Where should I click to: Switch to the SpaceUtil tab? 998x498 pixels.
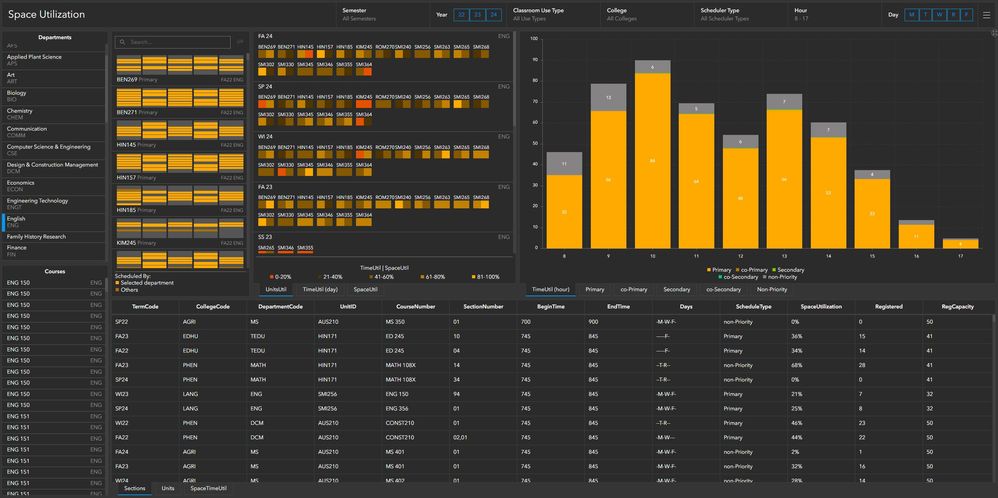[x=365, y=289]
